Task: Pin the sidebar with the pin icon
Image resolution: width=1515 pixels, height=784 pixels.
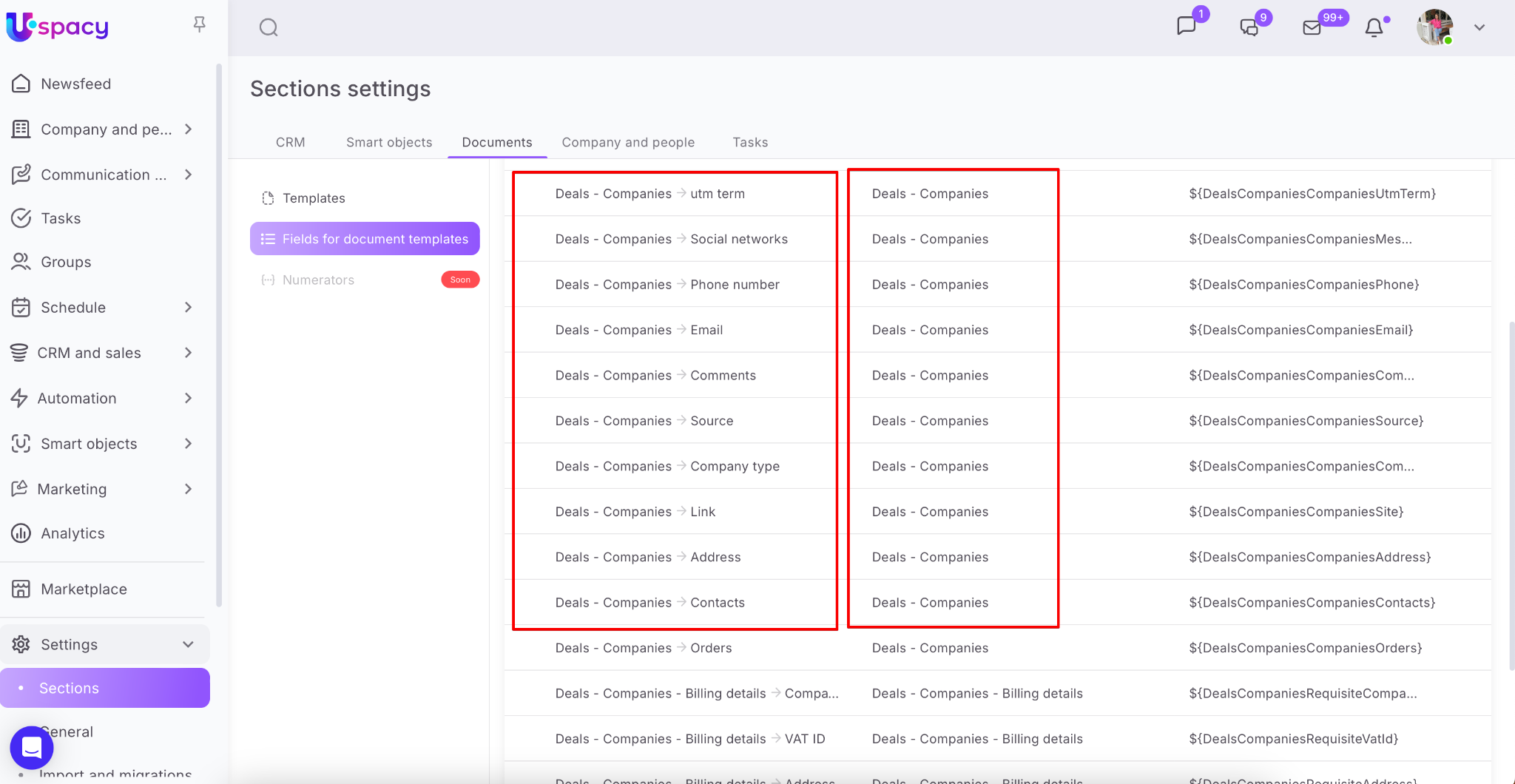Action: pos(199,24)
